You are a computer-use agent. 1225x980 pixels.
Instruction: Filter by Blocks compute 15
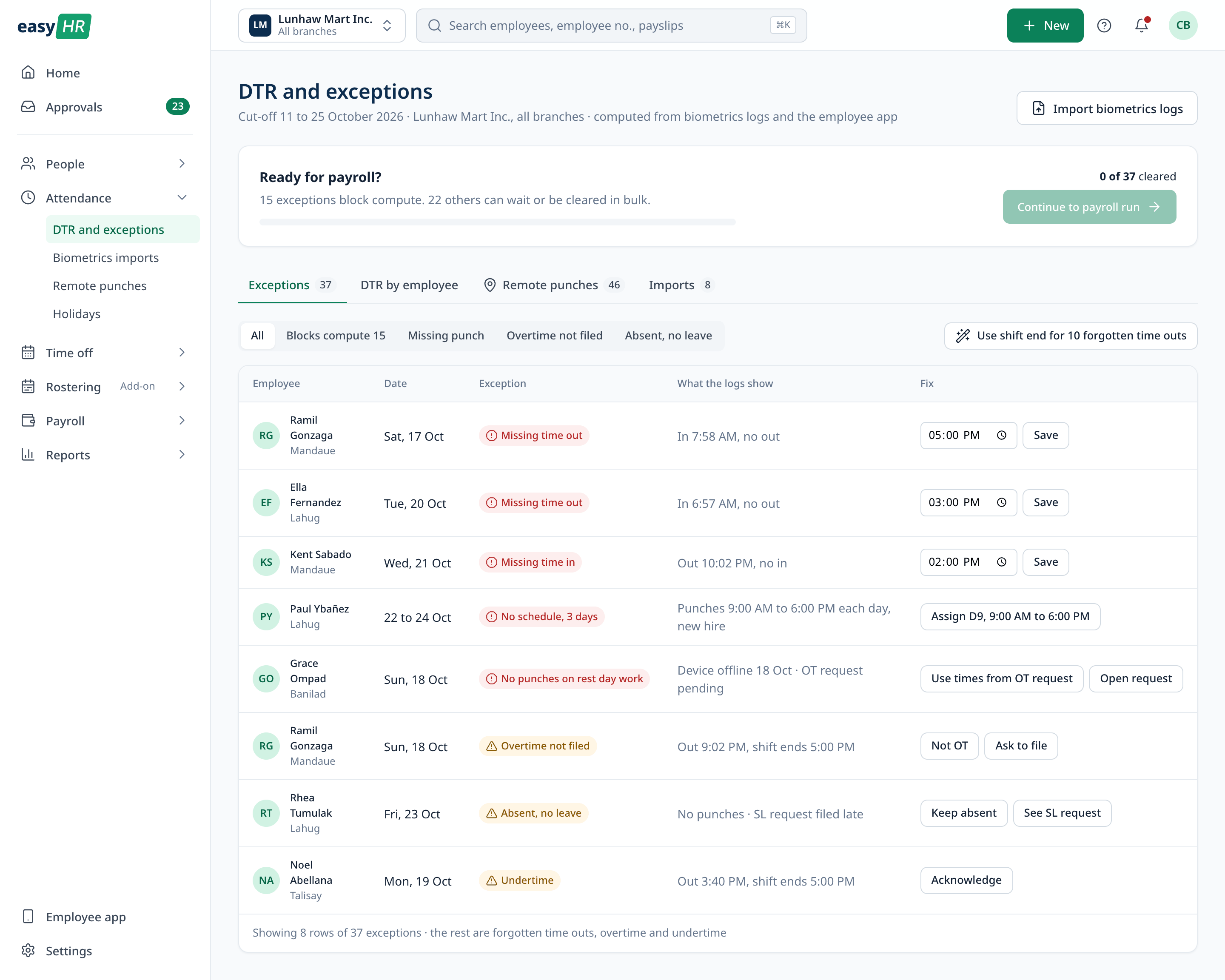pyautogui.click(x=335, y=335)
